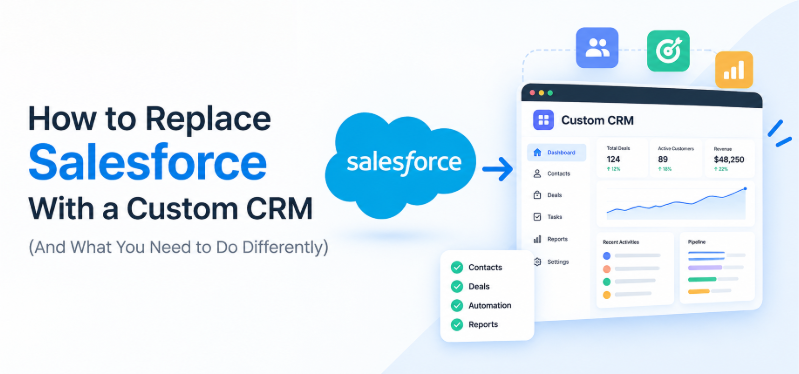Click the revenue line chart
This screenshot has width=799, height=374.
tap(676, 203)
